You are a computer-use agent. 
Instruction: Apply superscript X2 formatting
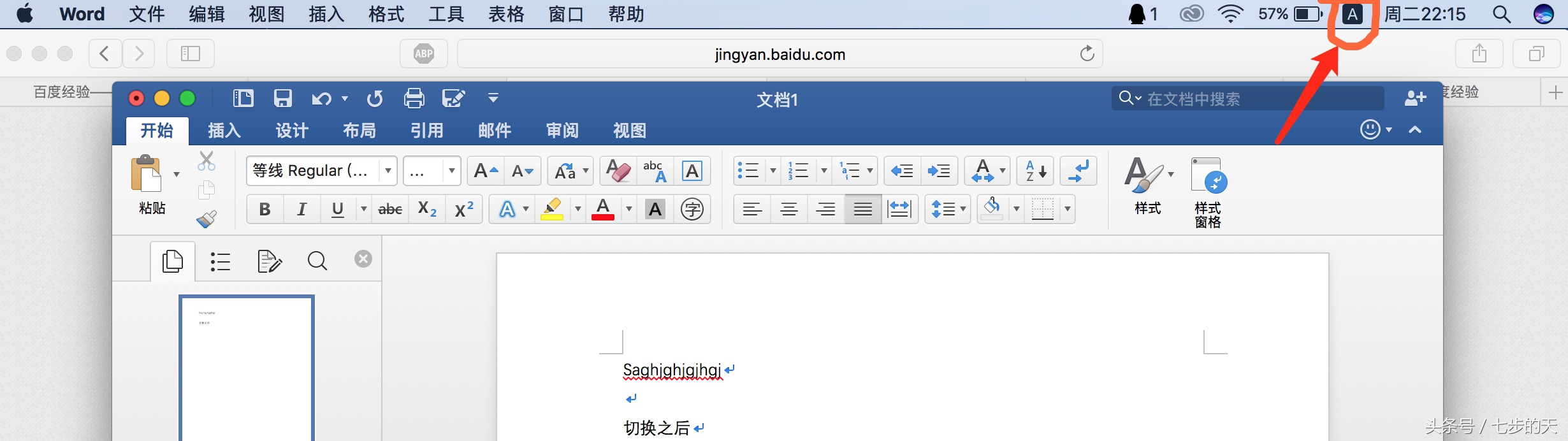point(464,209)
